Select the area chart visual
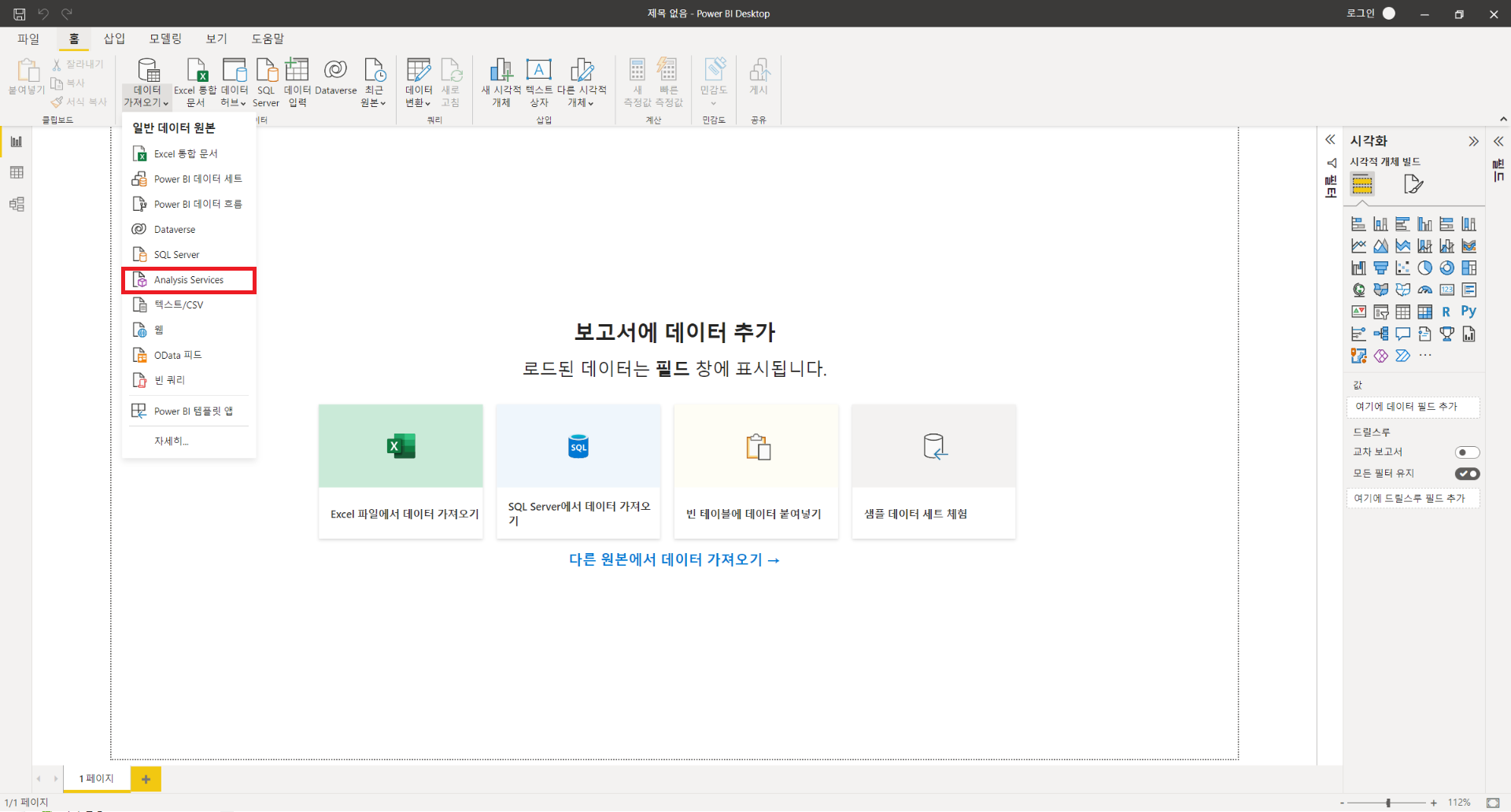 click(1380, 246)
